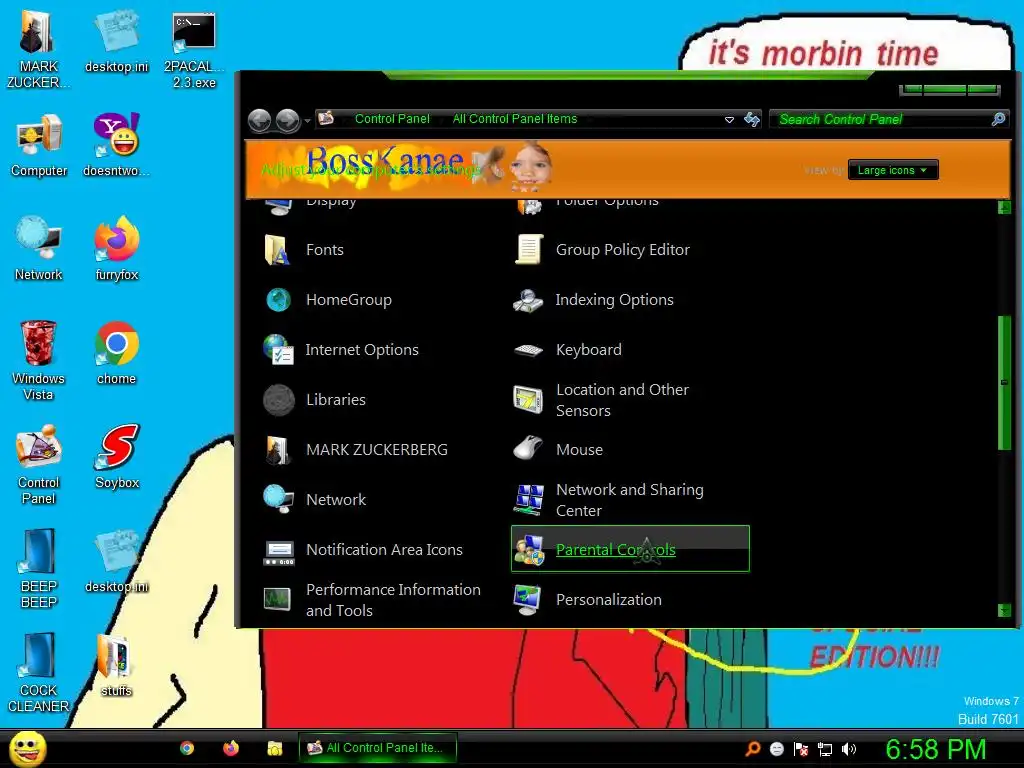Open the Keyboard icon
The width and height of the screenshot is (1024, 768).
pos(528,351)
